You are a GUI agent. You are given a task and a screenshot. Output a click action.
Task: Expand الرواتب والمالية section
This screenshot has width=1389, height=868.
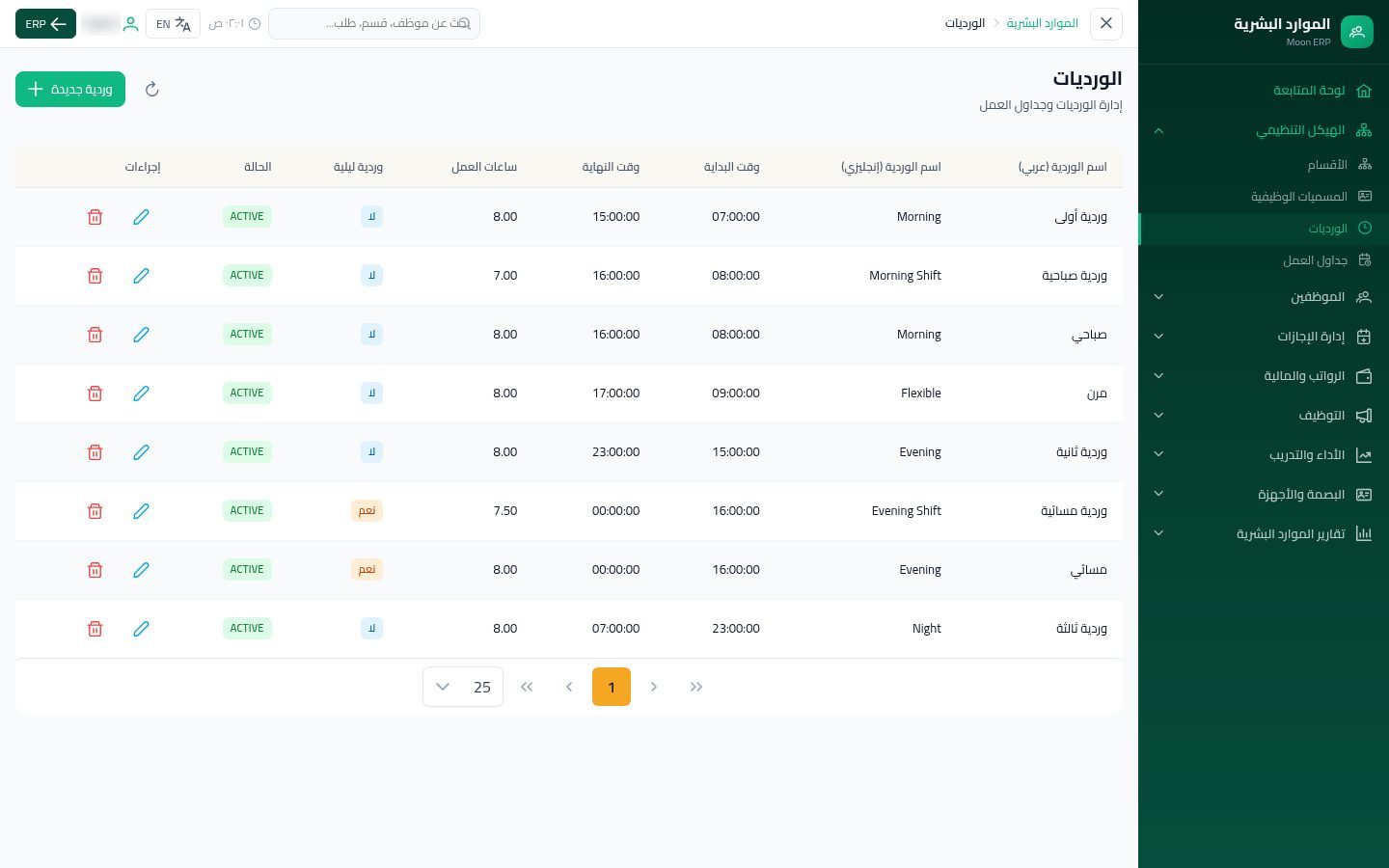(x=1264, y=376)
